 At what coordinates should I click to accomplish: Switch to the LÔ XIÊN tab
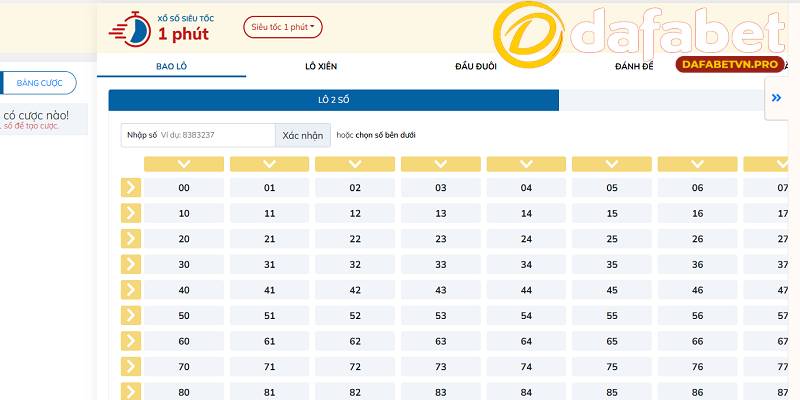(320, 66)
